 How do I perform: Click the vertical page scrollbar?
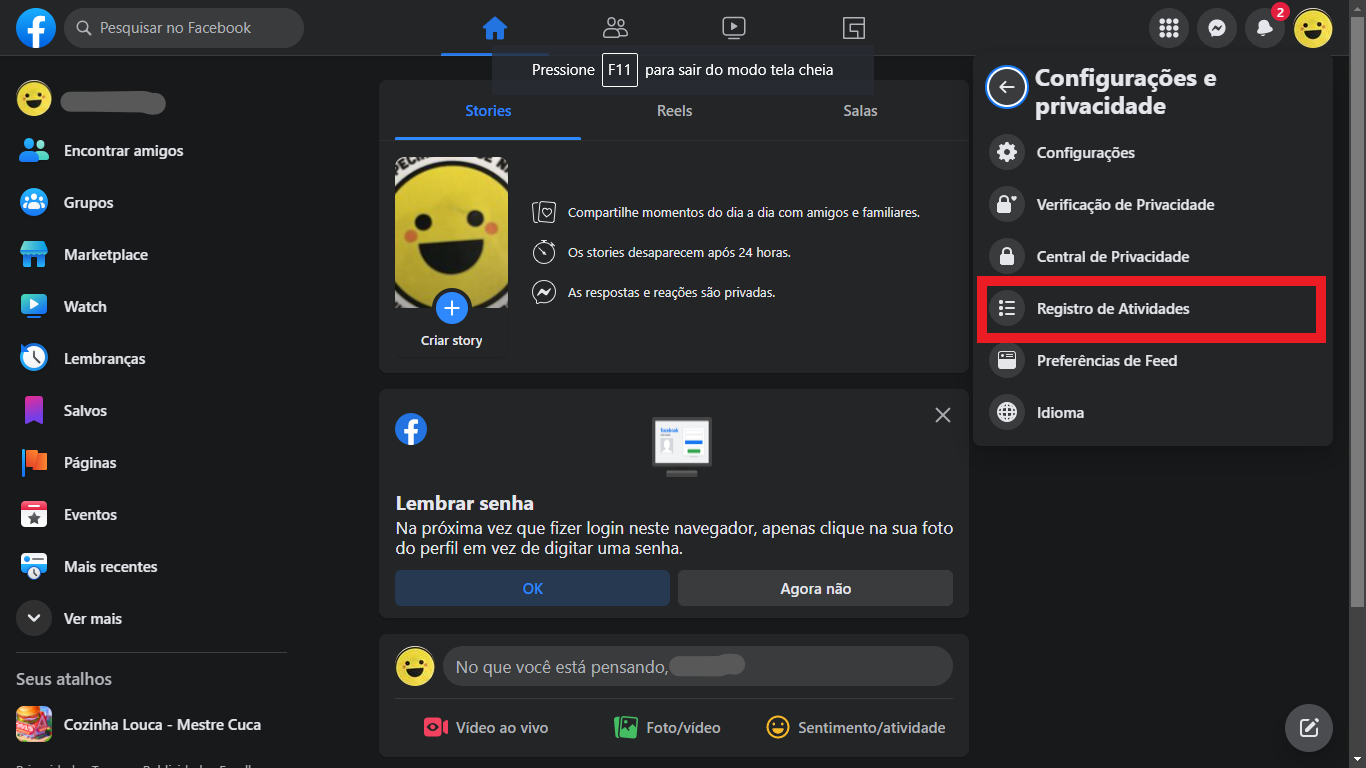click(x=1358, y=310)
